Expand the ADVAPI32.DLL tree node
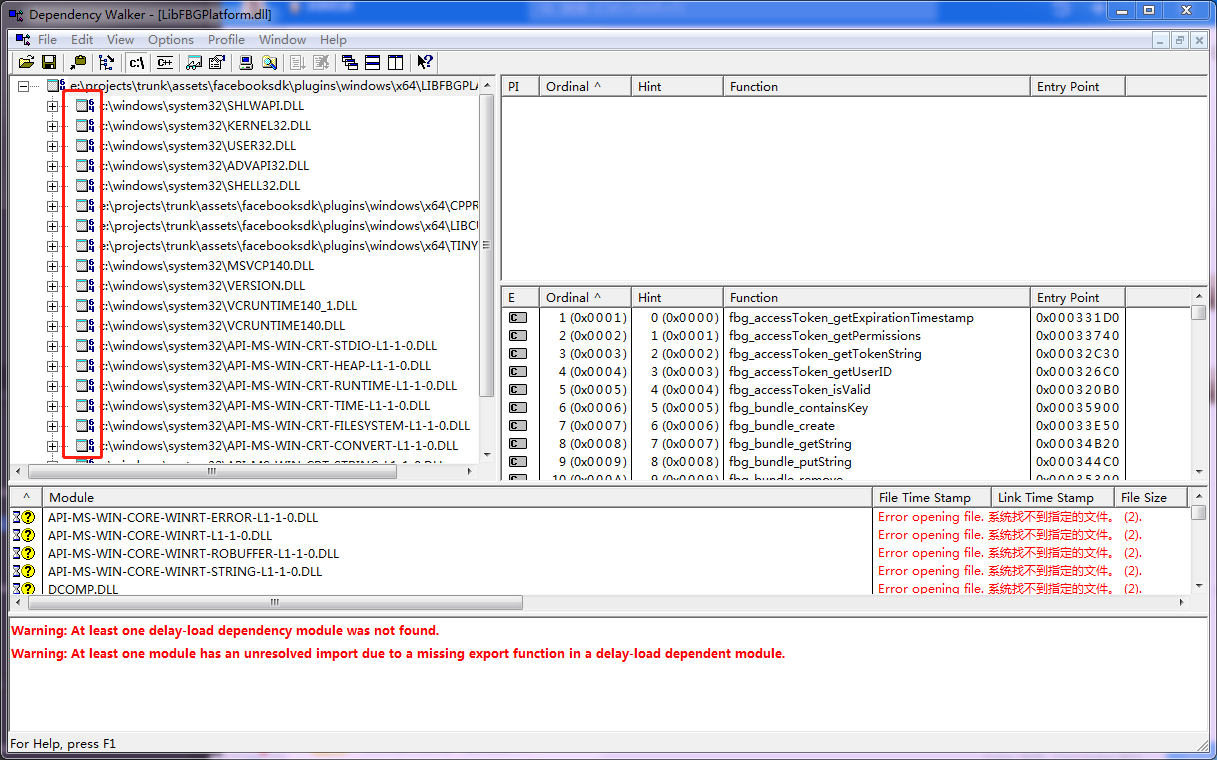The width and height of the screenshot is (1217, 760). tap(52, 166)
